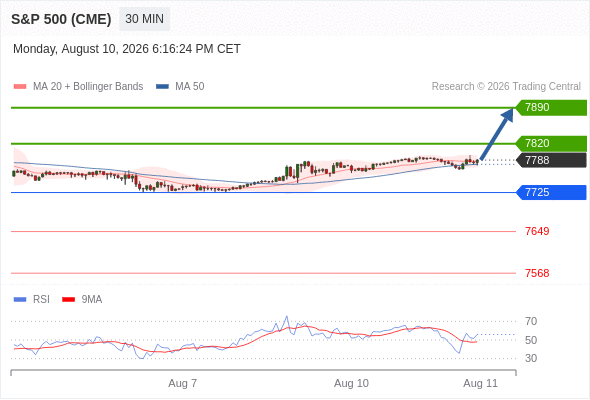Click the Aug 11 date axis label

[481, 383]
